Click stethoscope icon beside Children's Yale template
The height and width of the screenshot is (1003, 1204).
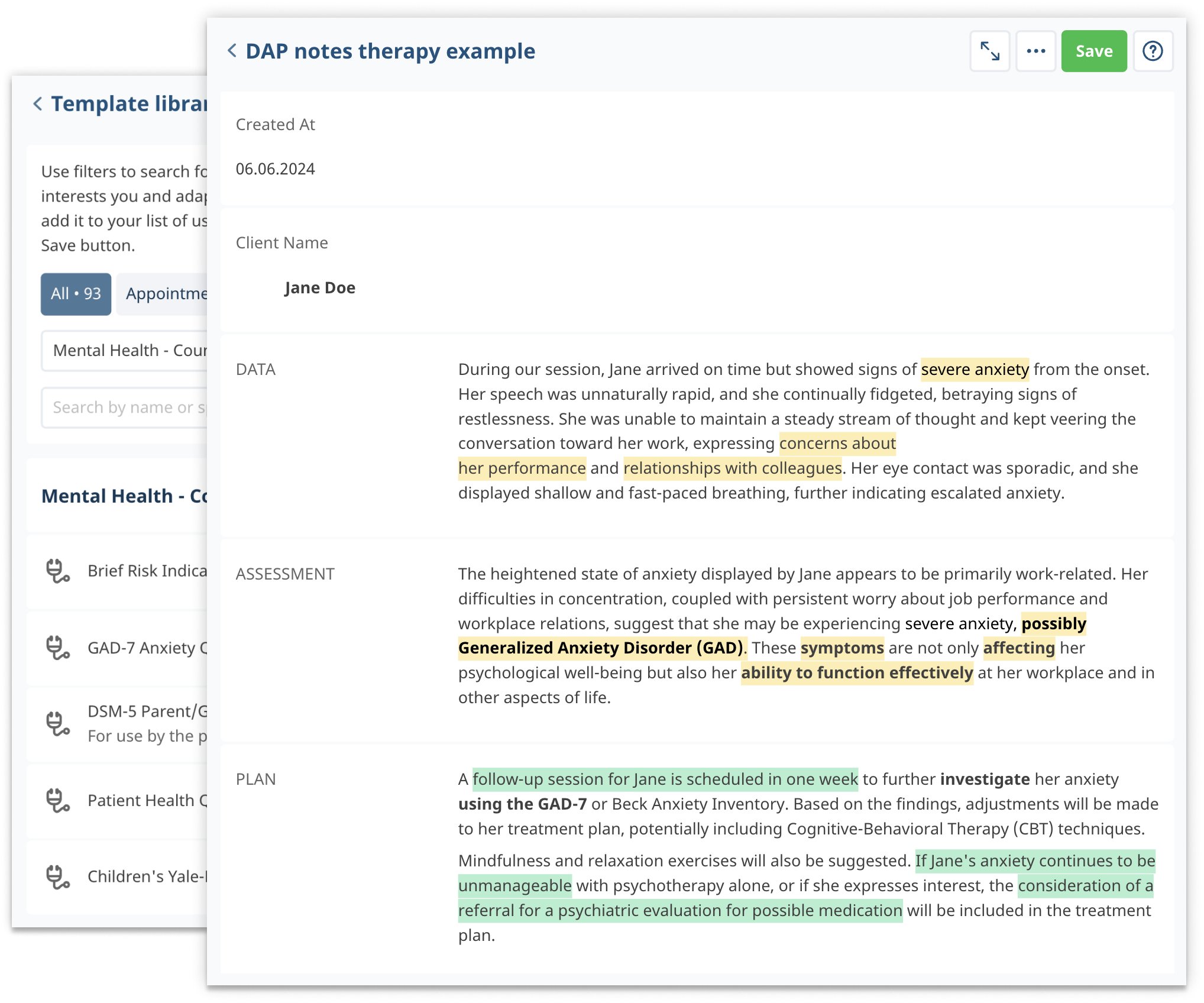coord(57,876)
